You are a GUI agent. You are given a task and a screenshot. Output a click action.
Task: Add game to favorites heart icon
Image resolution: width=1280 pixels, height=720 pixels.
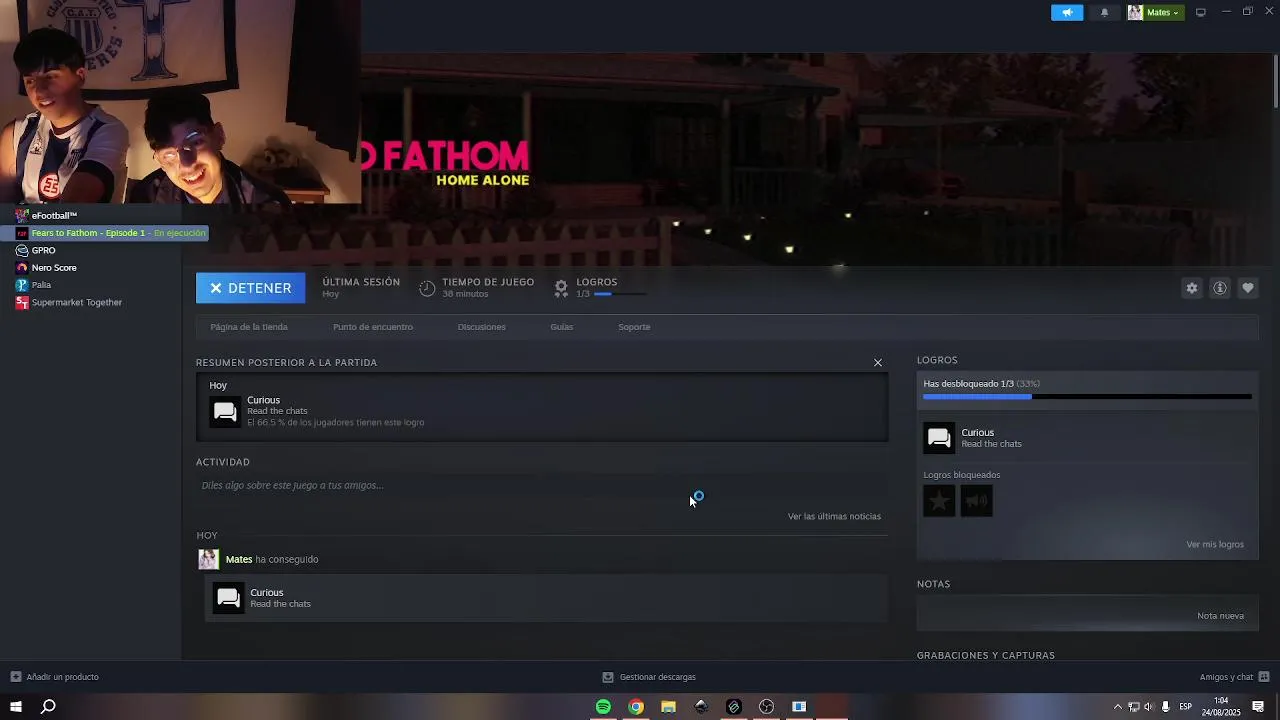click(1248, 288)
